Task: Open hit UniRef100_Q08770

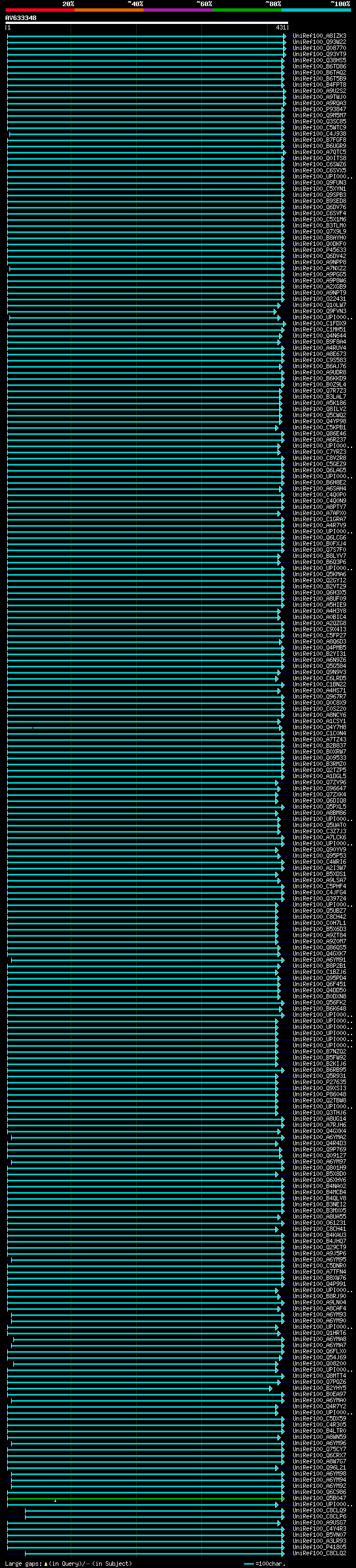Action: (319, 48)
